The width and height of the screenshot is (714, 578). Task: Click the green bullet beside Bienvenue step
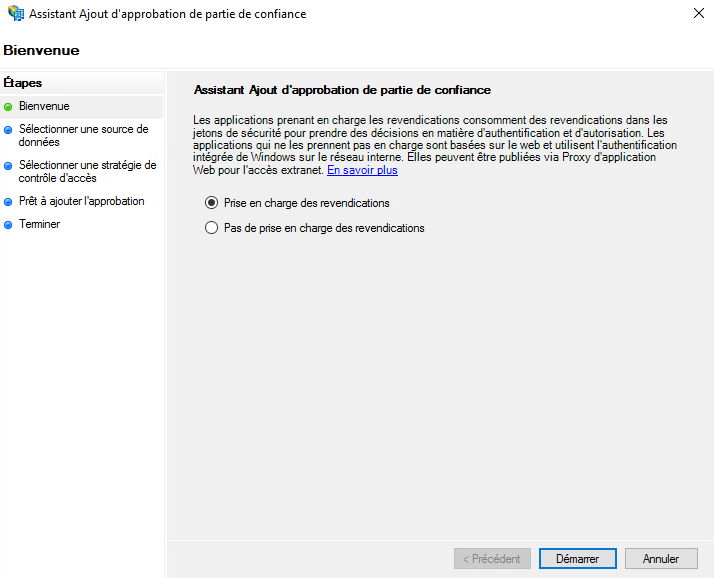click(8, 106)
